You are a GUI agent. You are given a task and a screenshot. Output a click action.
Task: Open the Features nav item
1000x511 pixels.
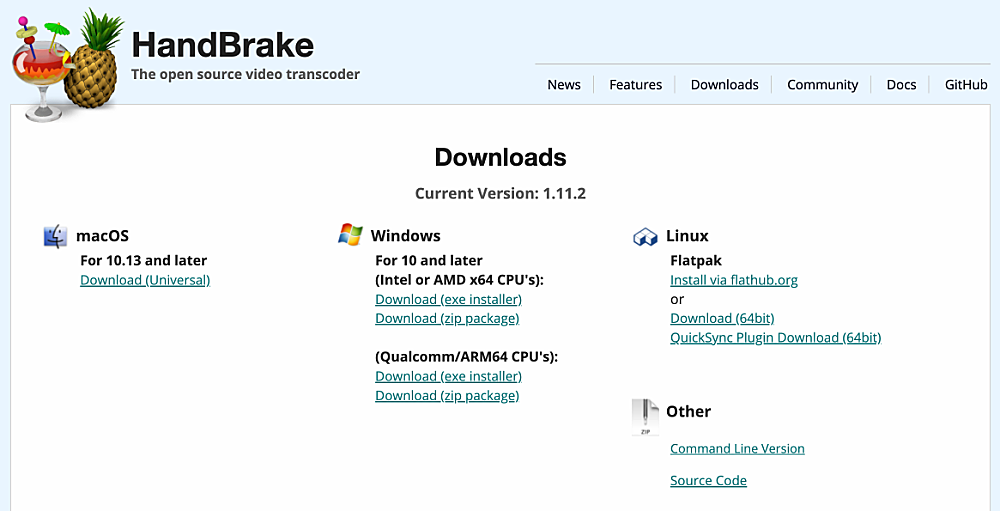click(635, 85)
